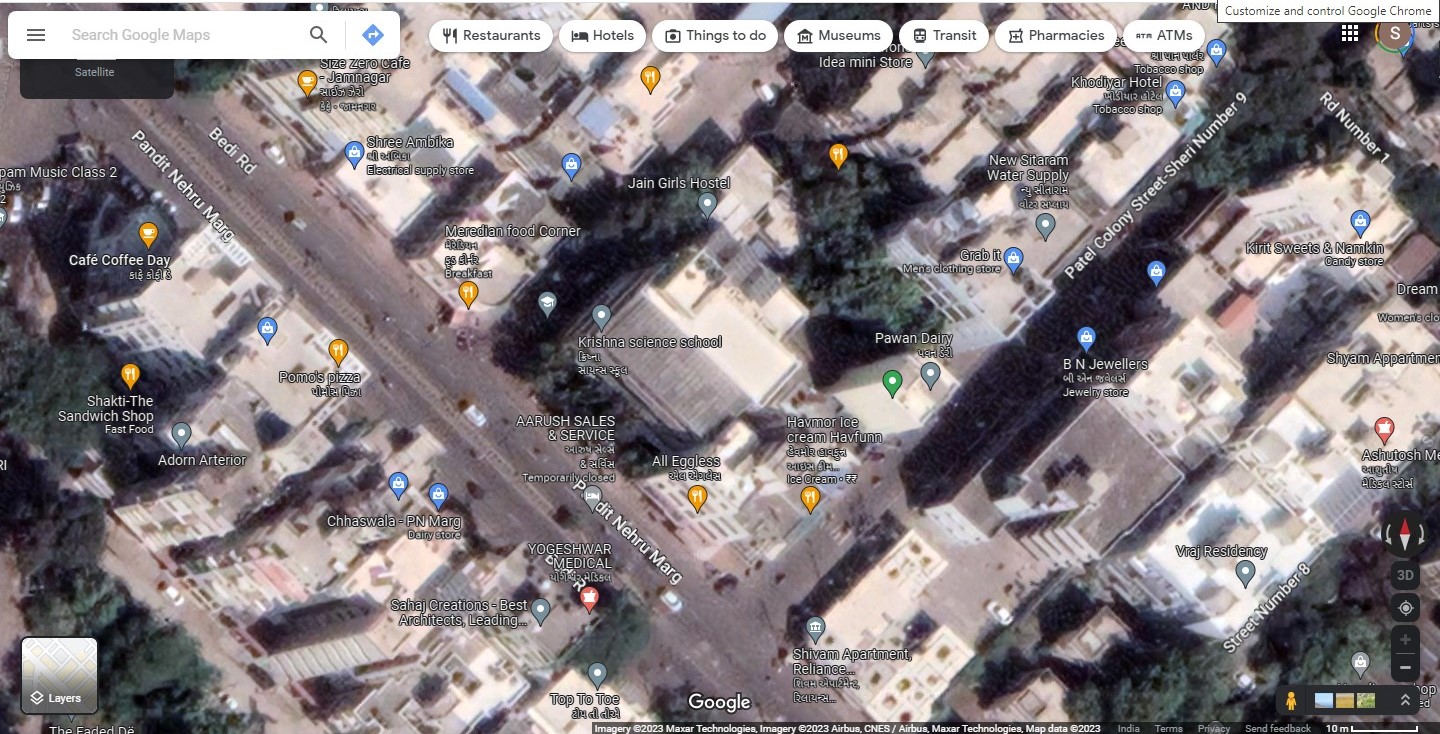The height and width of the screenshot is (734, 1440).
Task: Open Krishna science school pin
Action: [601, 318]
